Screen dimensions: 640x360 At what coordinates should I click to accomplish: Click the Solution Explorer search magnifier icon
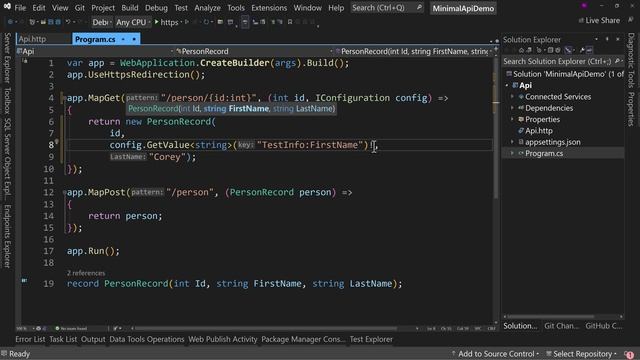[617, 61]
